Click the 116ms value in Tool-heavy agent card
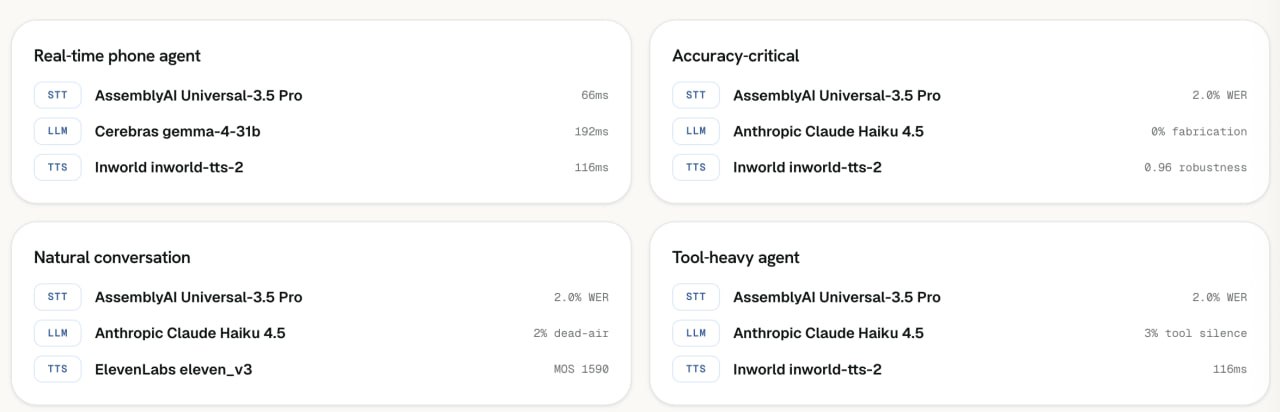 pos(1230,370)
